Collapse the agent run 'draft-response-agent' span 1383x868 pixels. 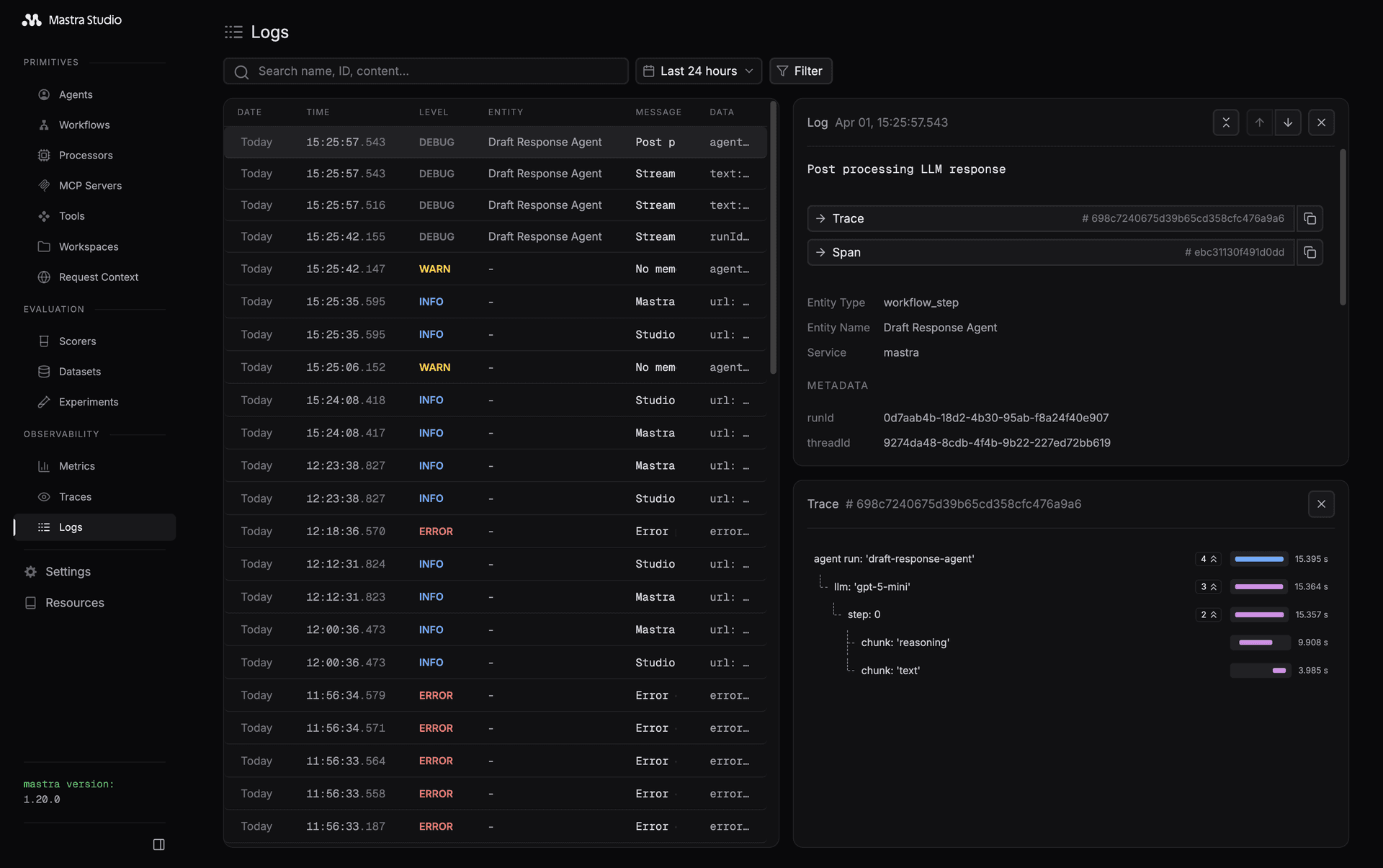coord(1208,559)
